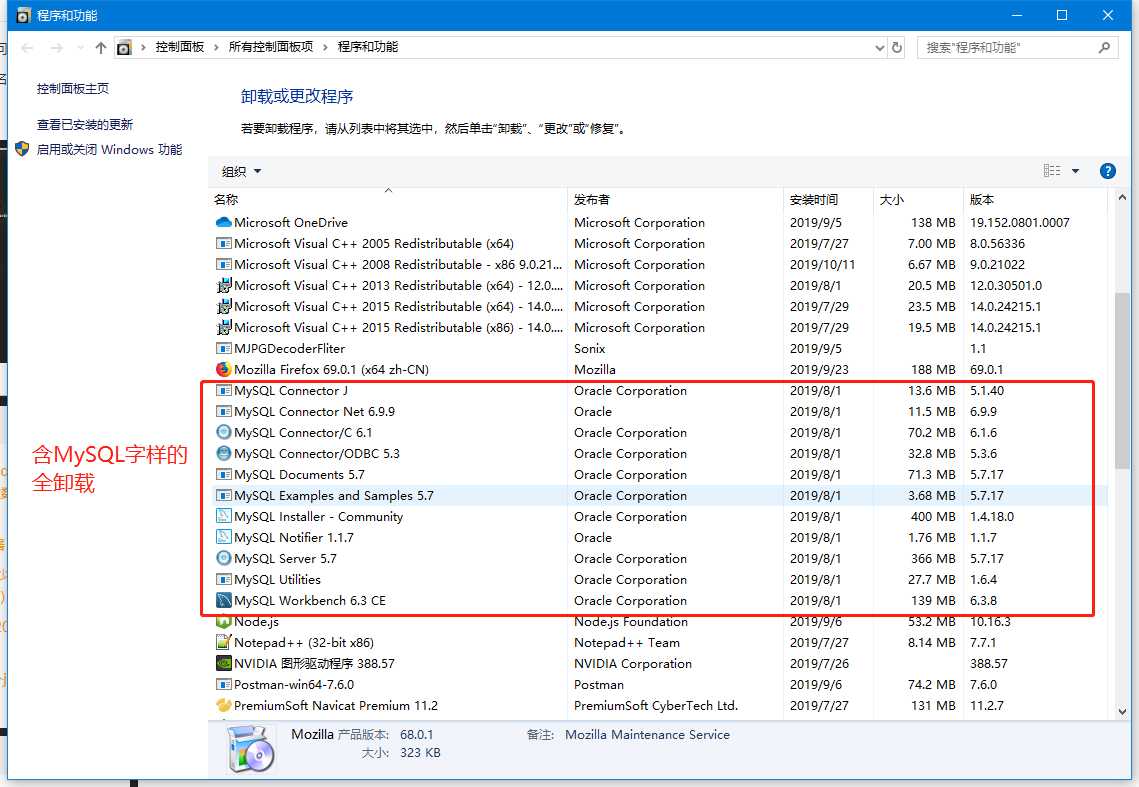Image resolution: width=1139 pixels, height=787 pixels.
Task: Open the 查看已安装的更新 link
Action: click(85, 125)
